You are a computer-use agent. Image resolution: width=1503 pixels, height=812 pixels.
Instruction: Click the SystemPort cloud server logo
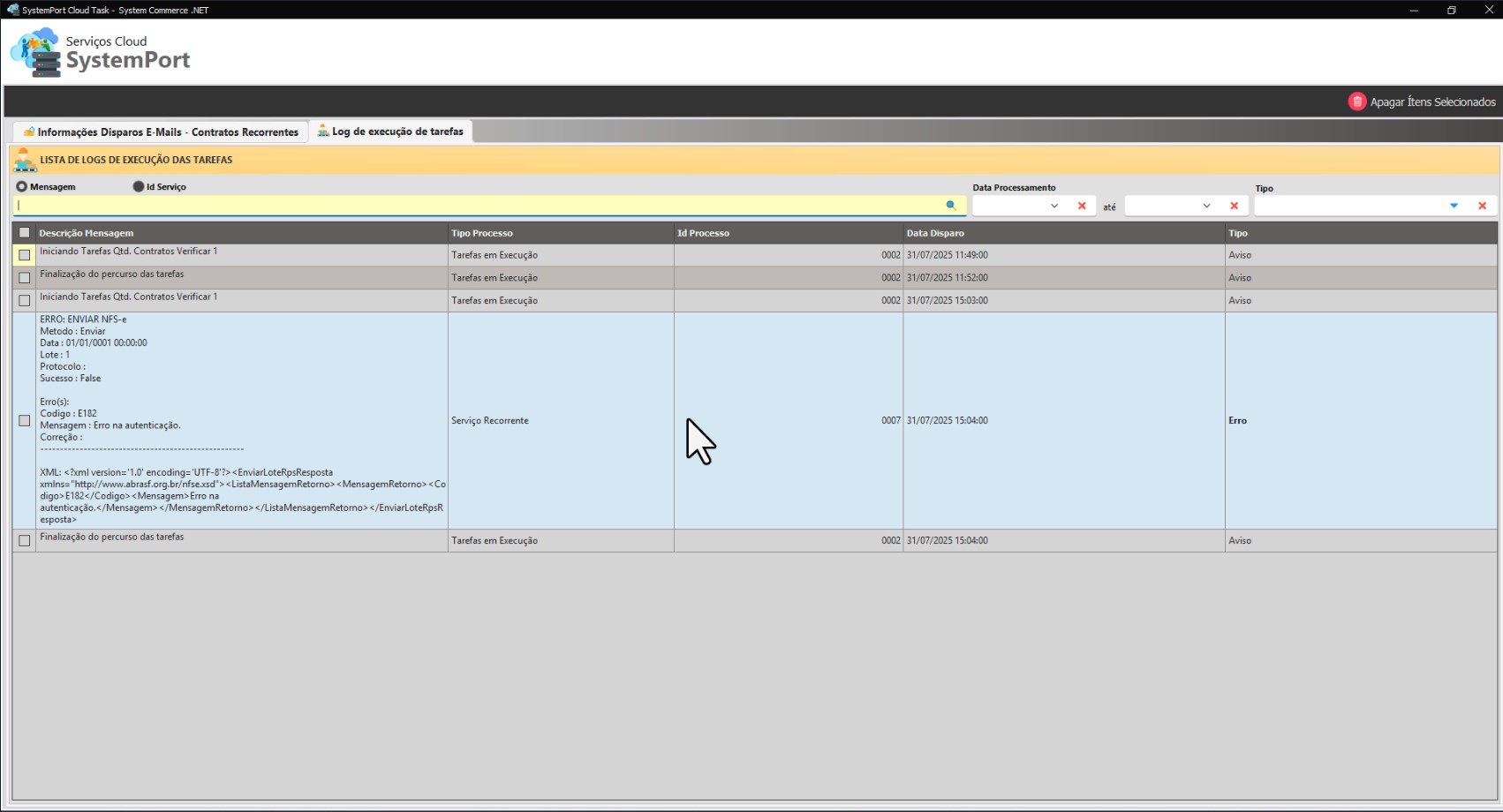point(37,53)
